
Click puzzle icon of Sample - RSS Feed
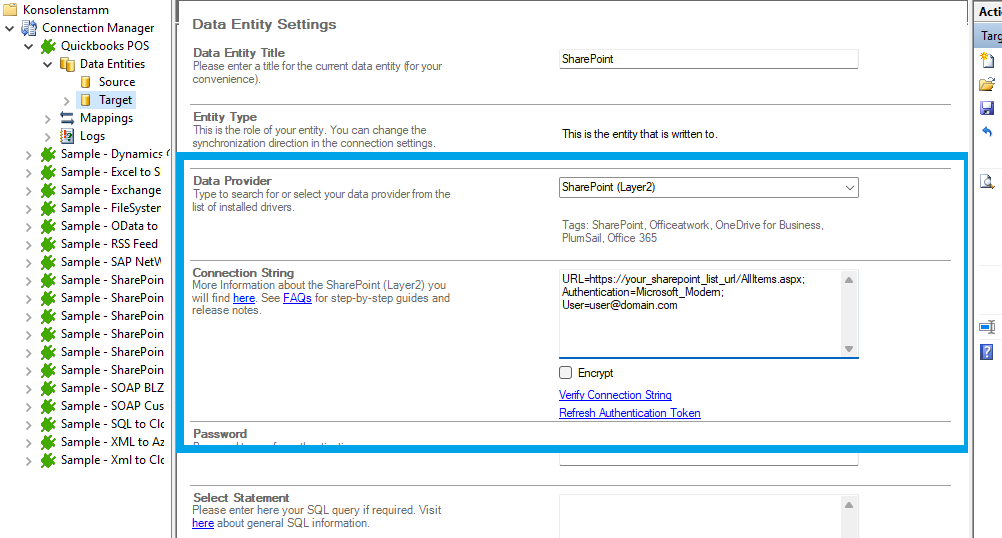[x=48, y=243]
